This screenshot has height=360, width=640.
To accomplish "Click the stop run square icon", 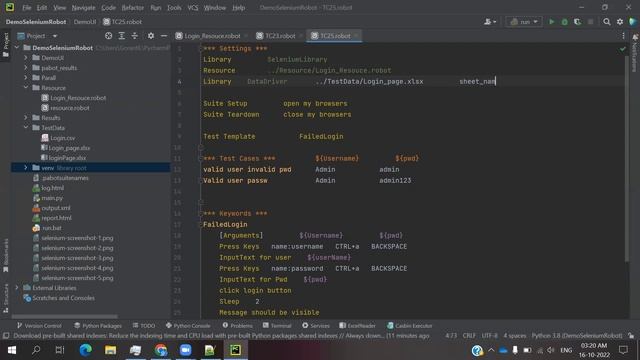I will point(590,22).
